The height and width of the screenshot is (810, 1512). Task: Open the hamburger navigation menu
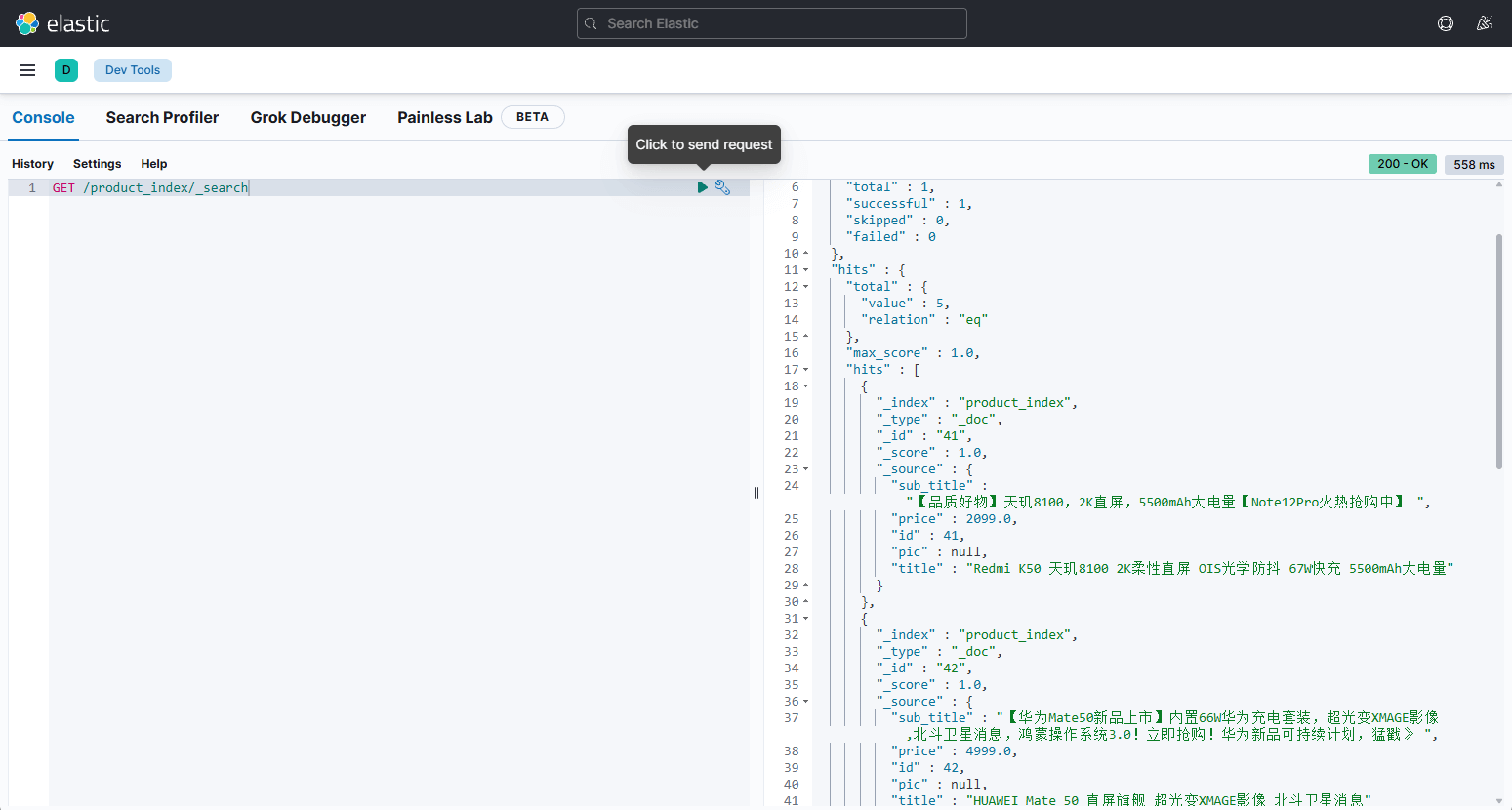click(x=27, y=70)
